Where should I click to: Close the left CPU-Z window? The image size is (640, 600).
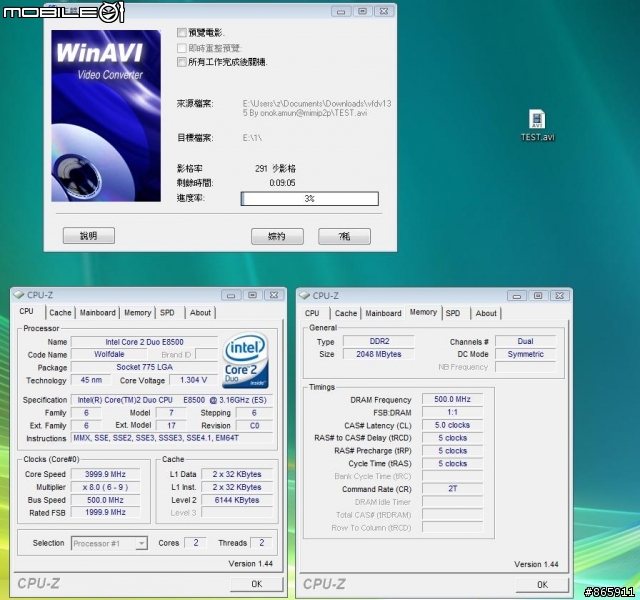274,295
